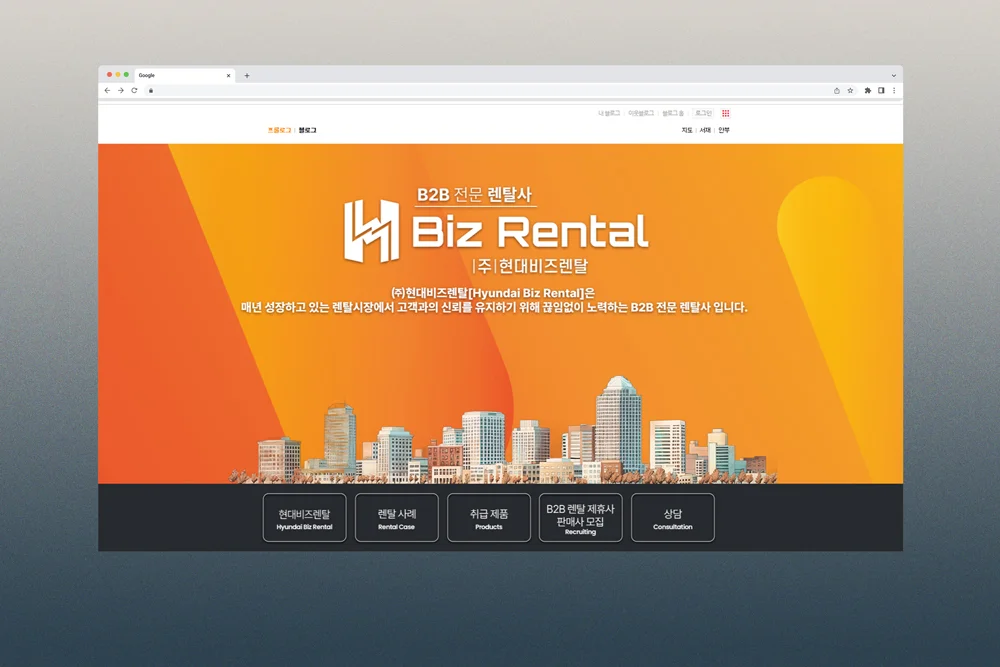Open 내 블로그 link
The height and width of the screenshot is (667, 1000).
coord(609,114)
